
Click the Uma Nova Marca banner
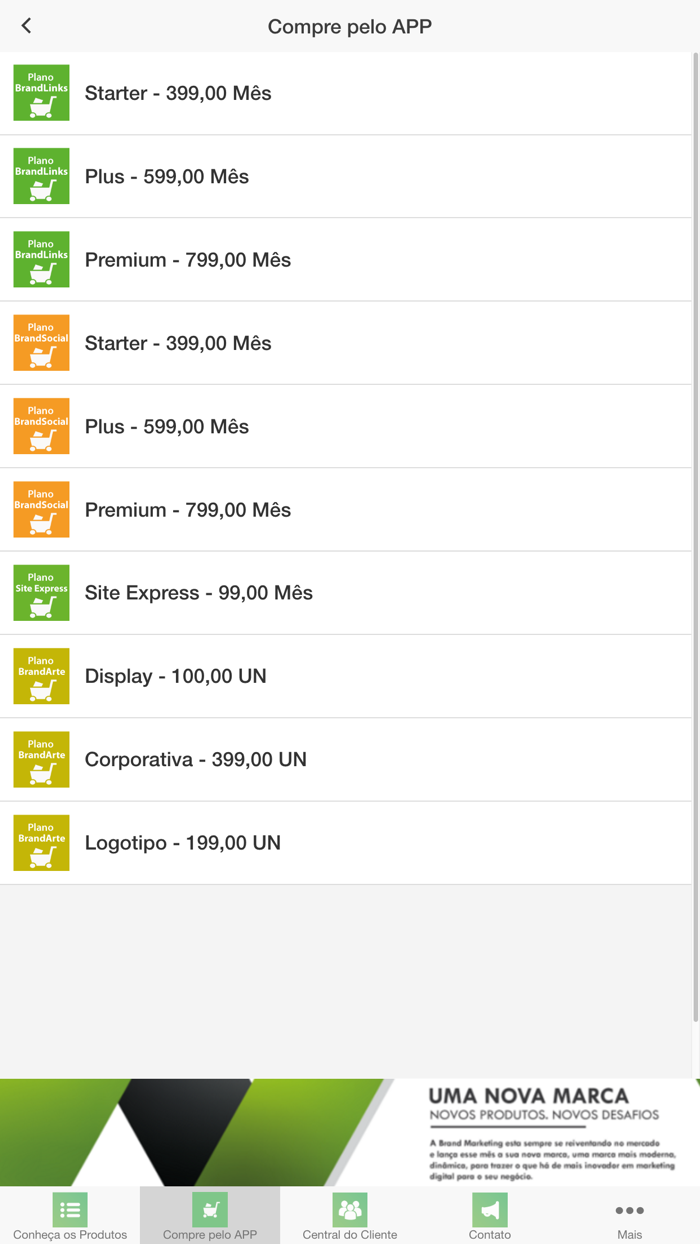350,1132
